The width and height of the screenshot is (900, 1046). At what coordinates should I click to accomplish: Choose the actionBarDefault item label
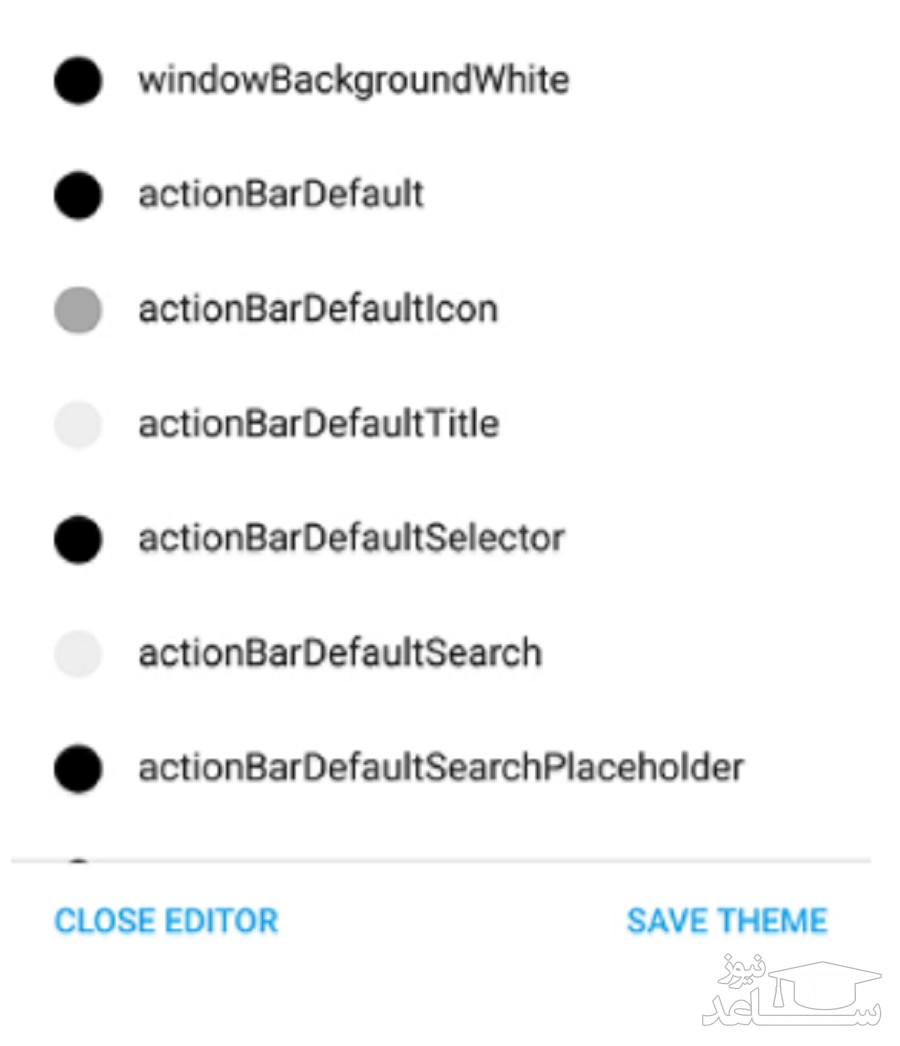(x=281, y=194)
